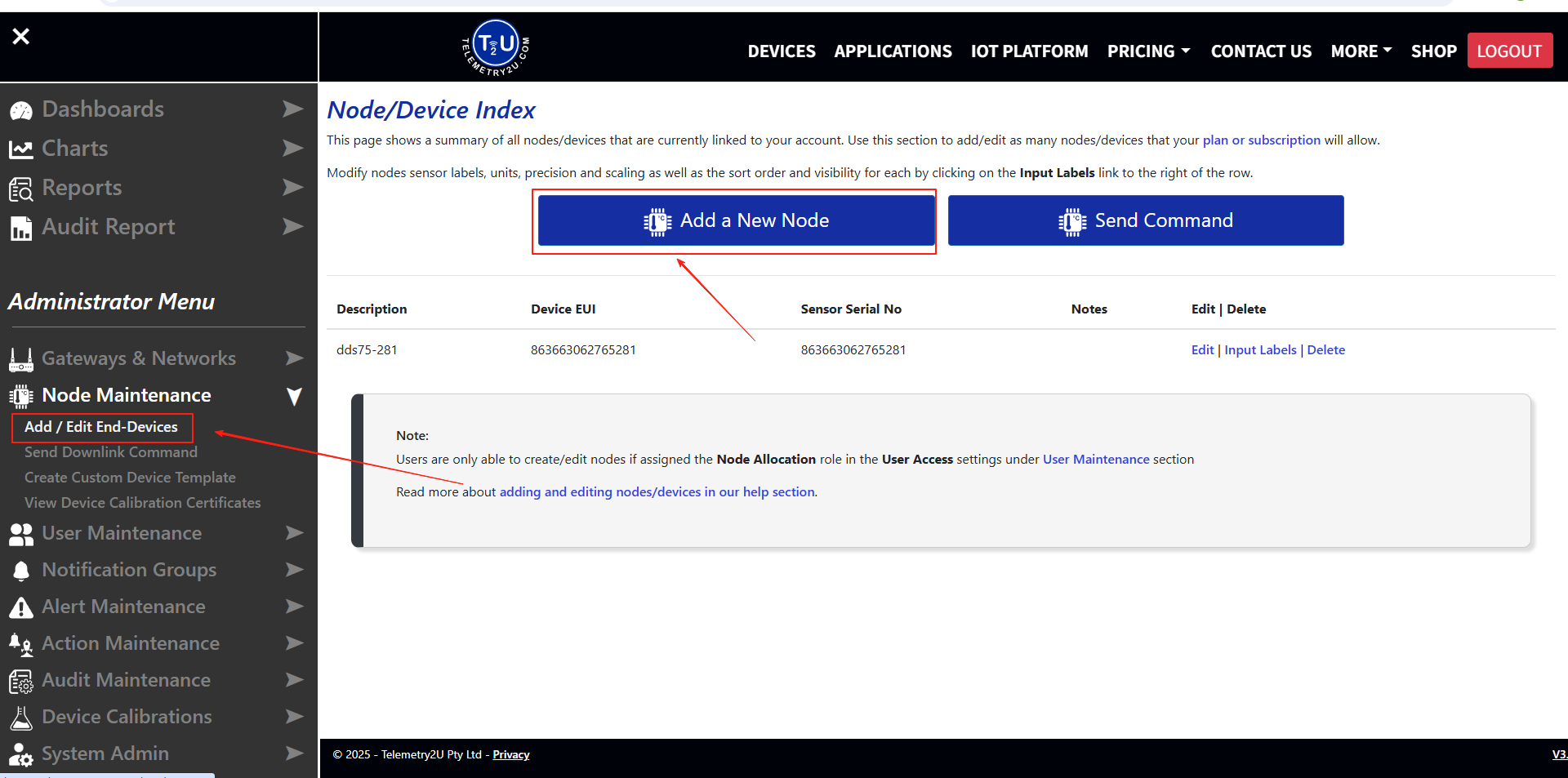This screenshot has height=778, width=1568.
Task: Click the red LOGOUT button
Action: click(x=1509, y=51)
